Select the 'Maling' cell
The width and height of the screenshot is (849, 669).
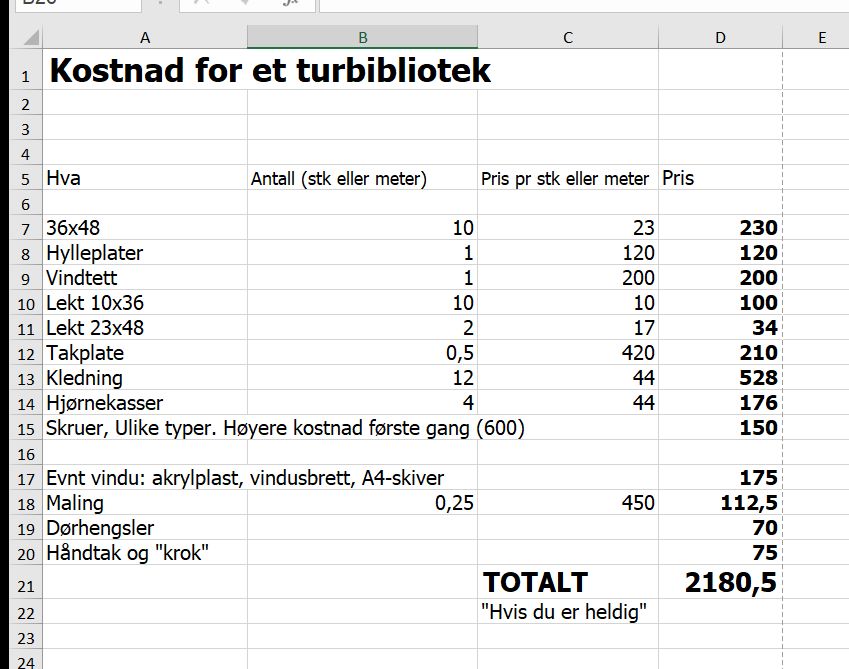pyautogui.click(x=145, y=503)
